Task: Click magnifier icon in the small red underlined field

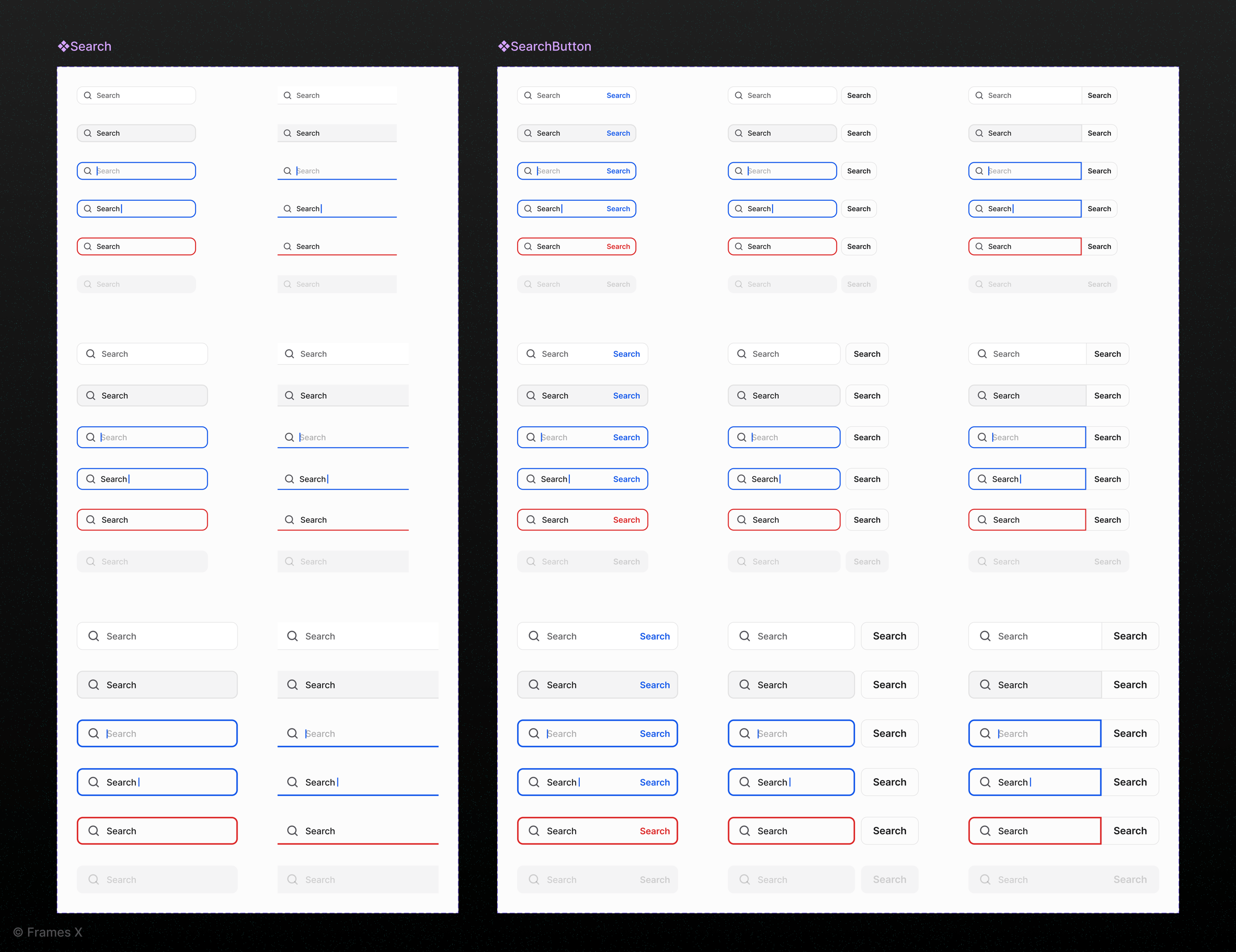Action: coord(287,246)
